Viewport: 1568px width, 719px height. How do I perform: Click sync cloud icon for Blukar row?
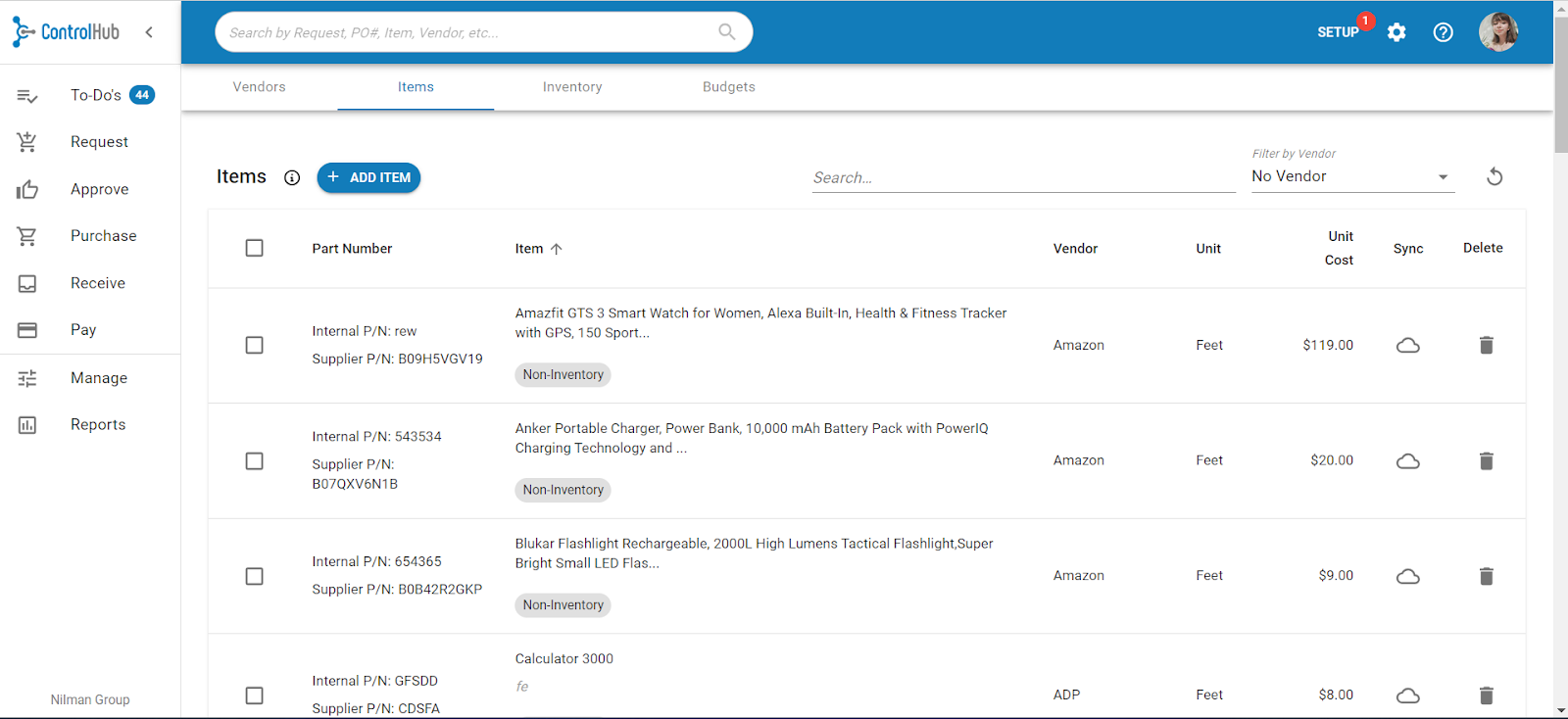pos(1408,576)
